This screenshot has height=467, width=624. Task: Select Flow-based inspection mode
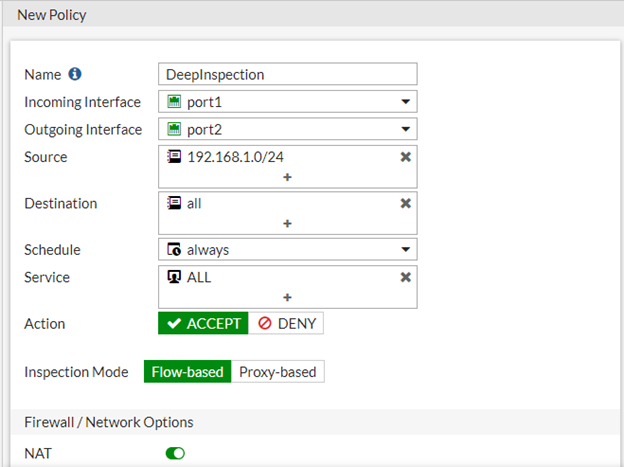[x=188, y=372]
